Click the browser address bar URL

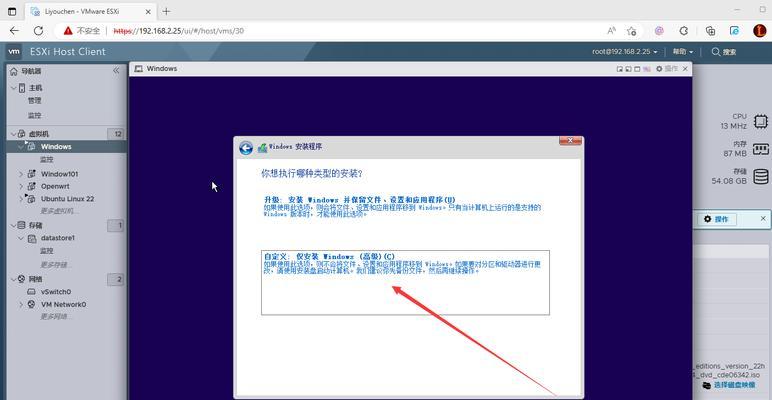(178, 31)
